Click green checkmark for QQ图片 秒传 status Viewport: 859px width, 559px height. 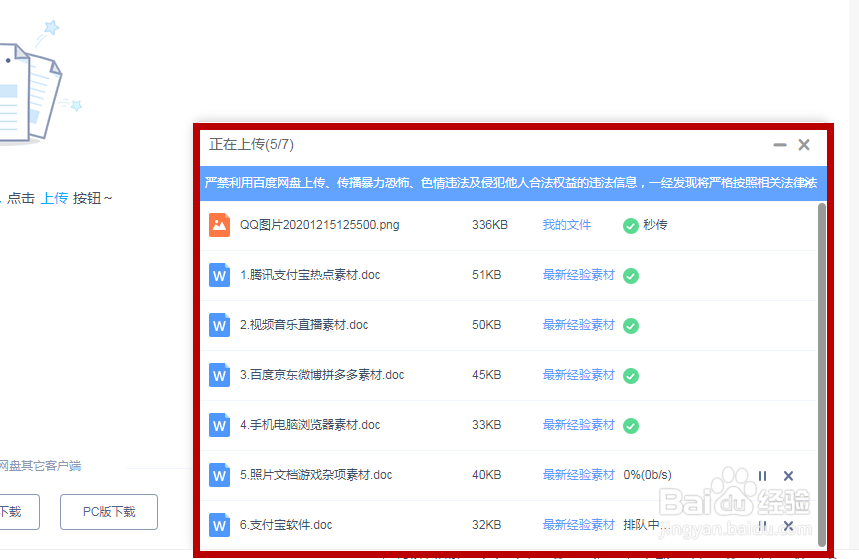click(x=631, y=226)
